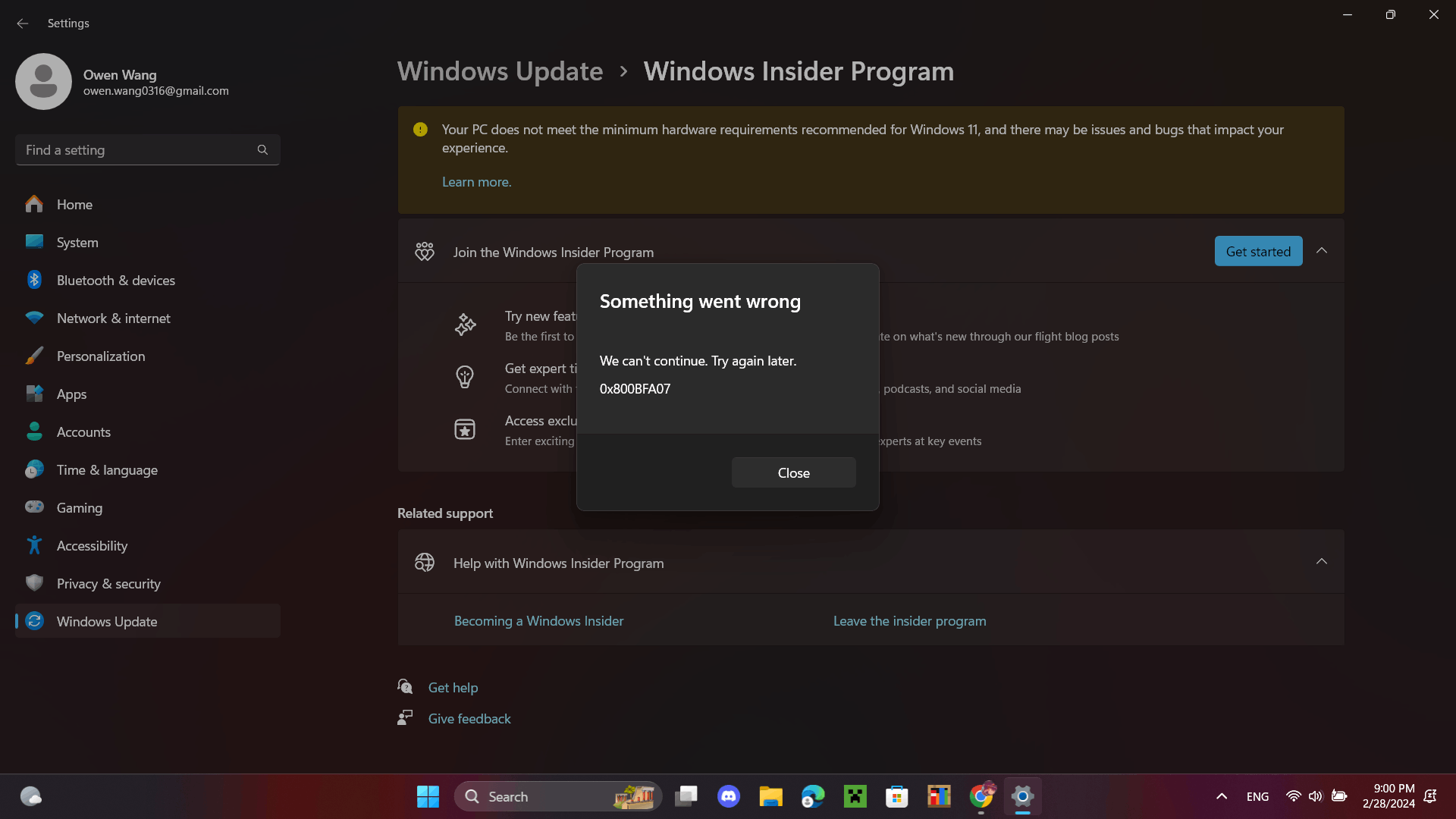Open File Explorer from the taskbar
Screen dimensions: 1456x819
pyautogui.click(x=770, y=796)
